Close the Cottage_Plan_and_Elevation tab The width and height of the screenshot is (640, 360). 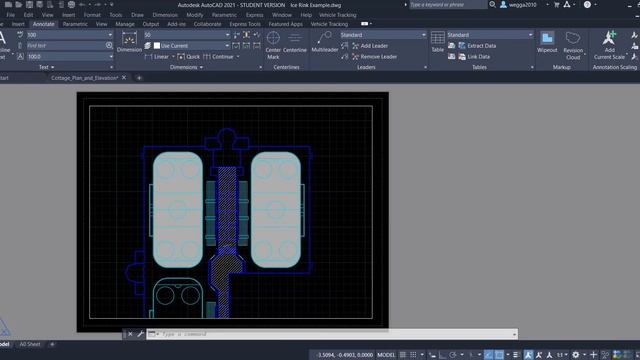click(x=124, y=78)
